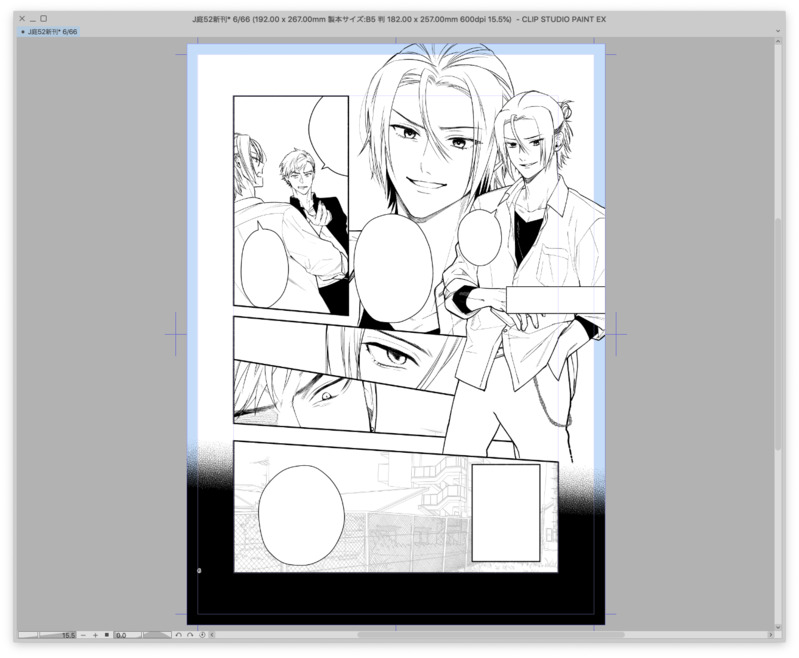
Task: Rotate the canvas right icon
Action: point(190,635)
